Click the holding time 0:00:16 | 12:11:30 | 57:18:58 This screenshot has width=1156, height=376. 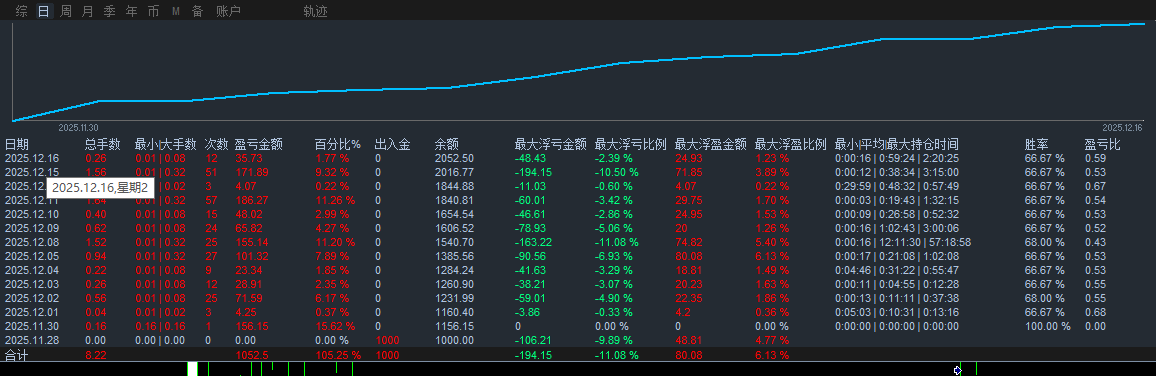tap(903, 242)
